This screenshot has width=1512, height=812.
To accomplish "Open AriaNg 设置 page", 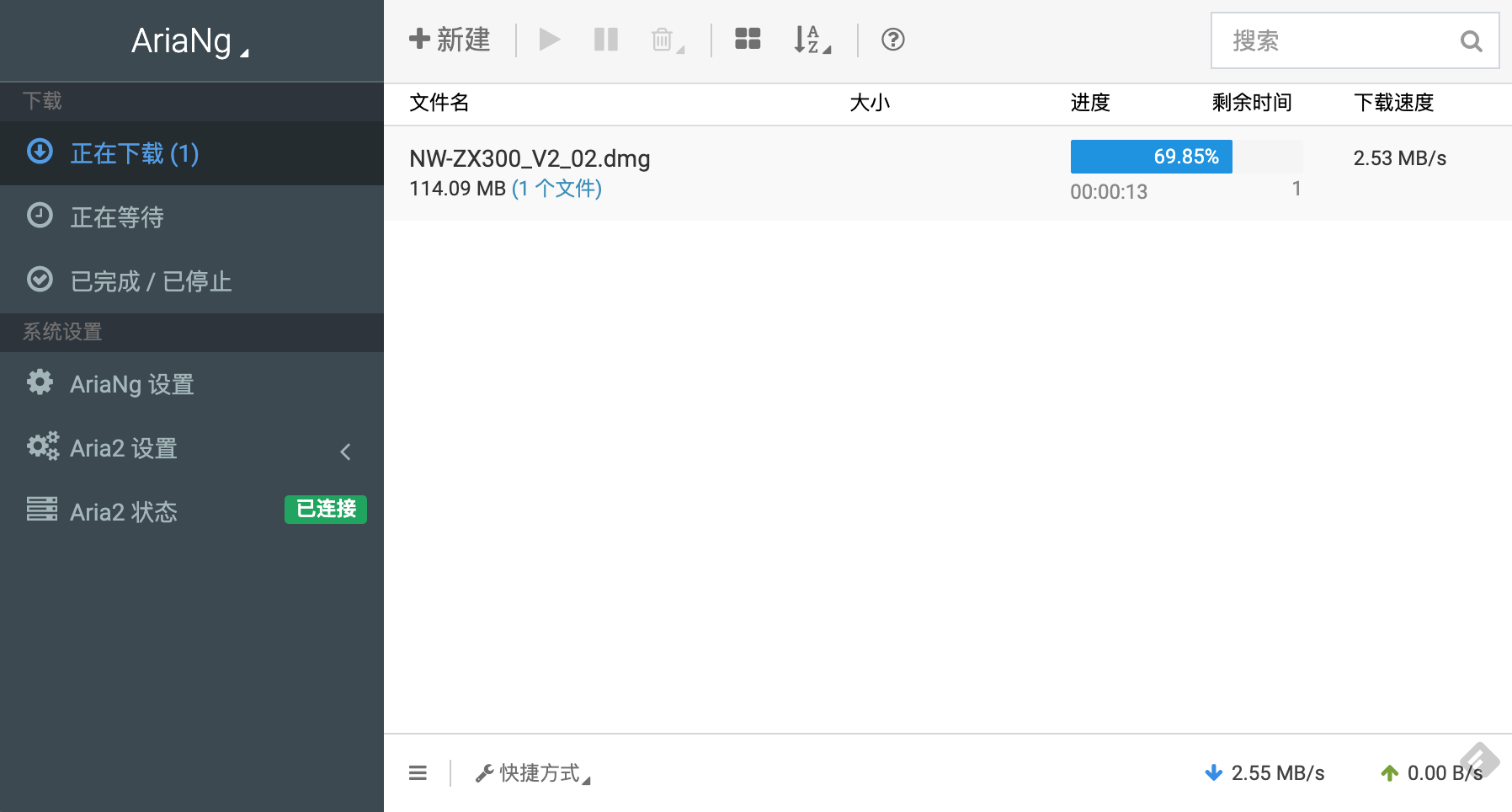I will [192, 384].
